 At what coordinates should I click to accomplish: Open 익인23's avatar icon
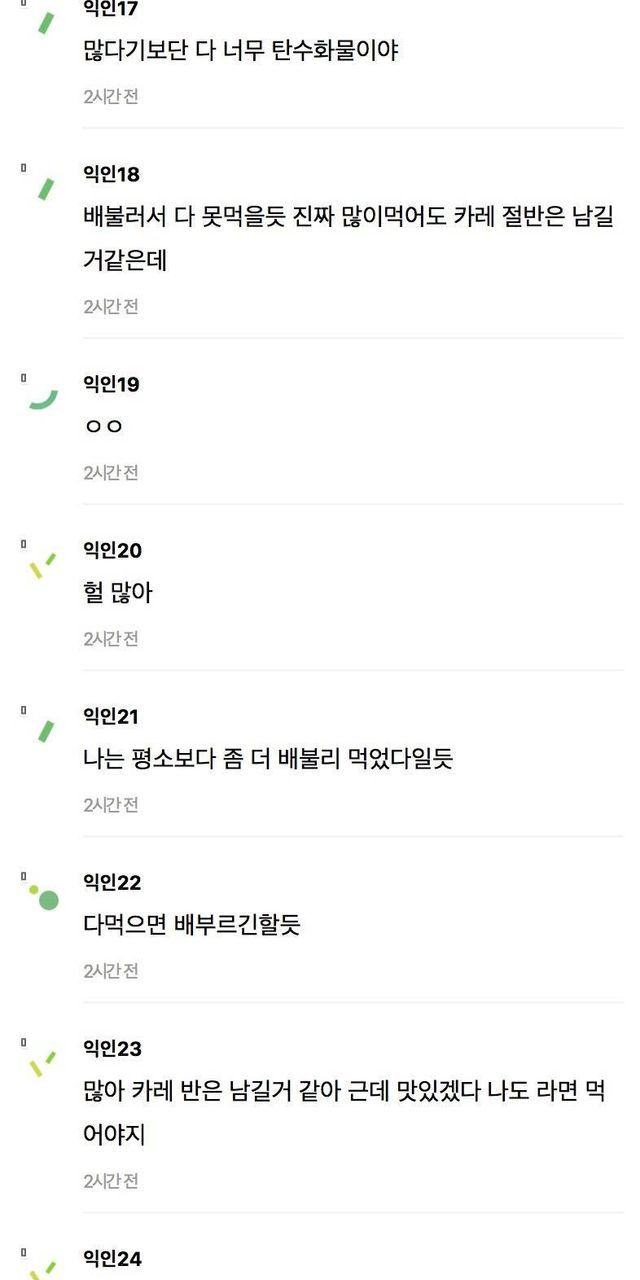42,1063
